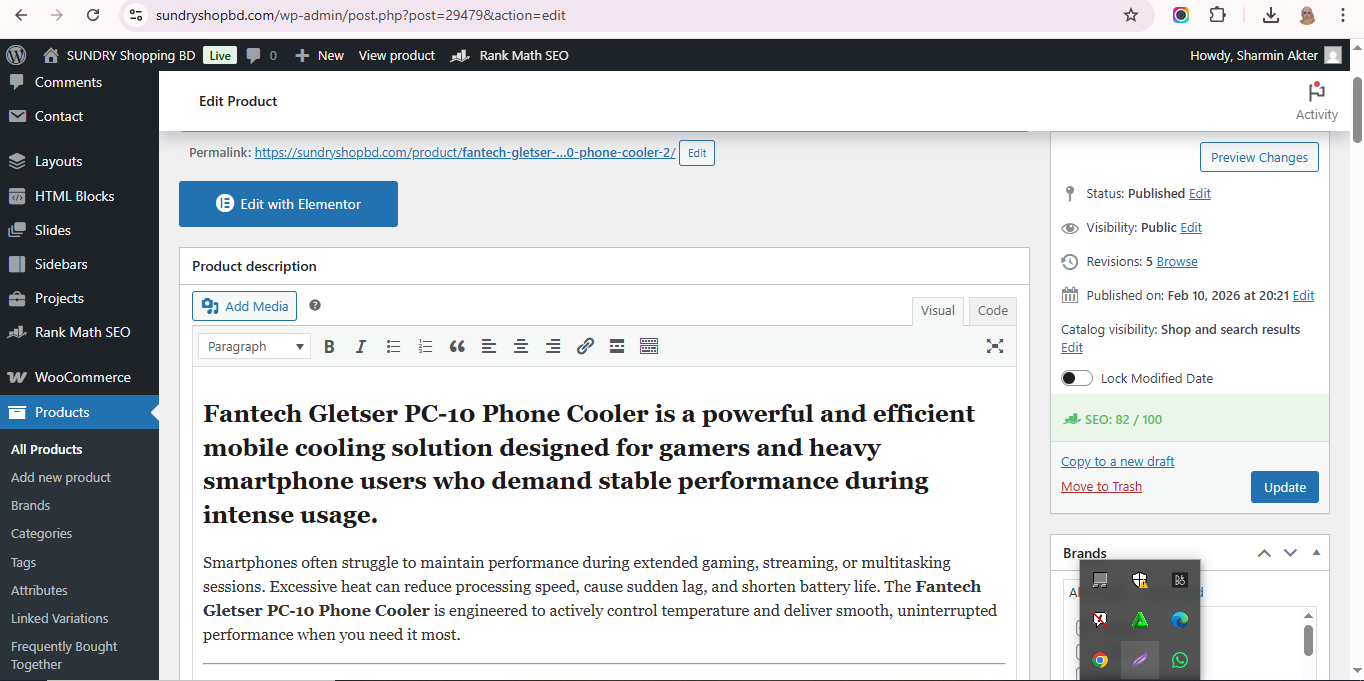Click the green triangle tray icon
This screenshot has height=681, width=1364.
[x=1140, y=620]
